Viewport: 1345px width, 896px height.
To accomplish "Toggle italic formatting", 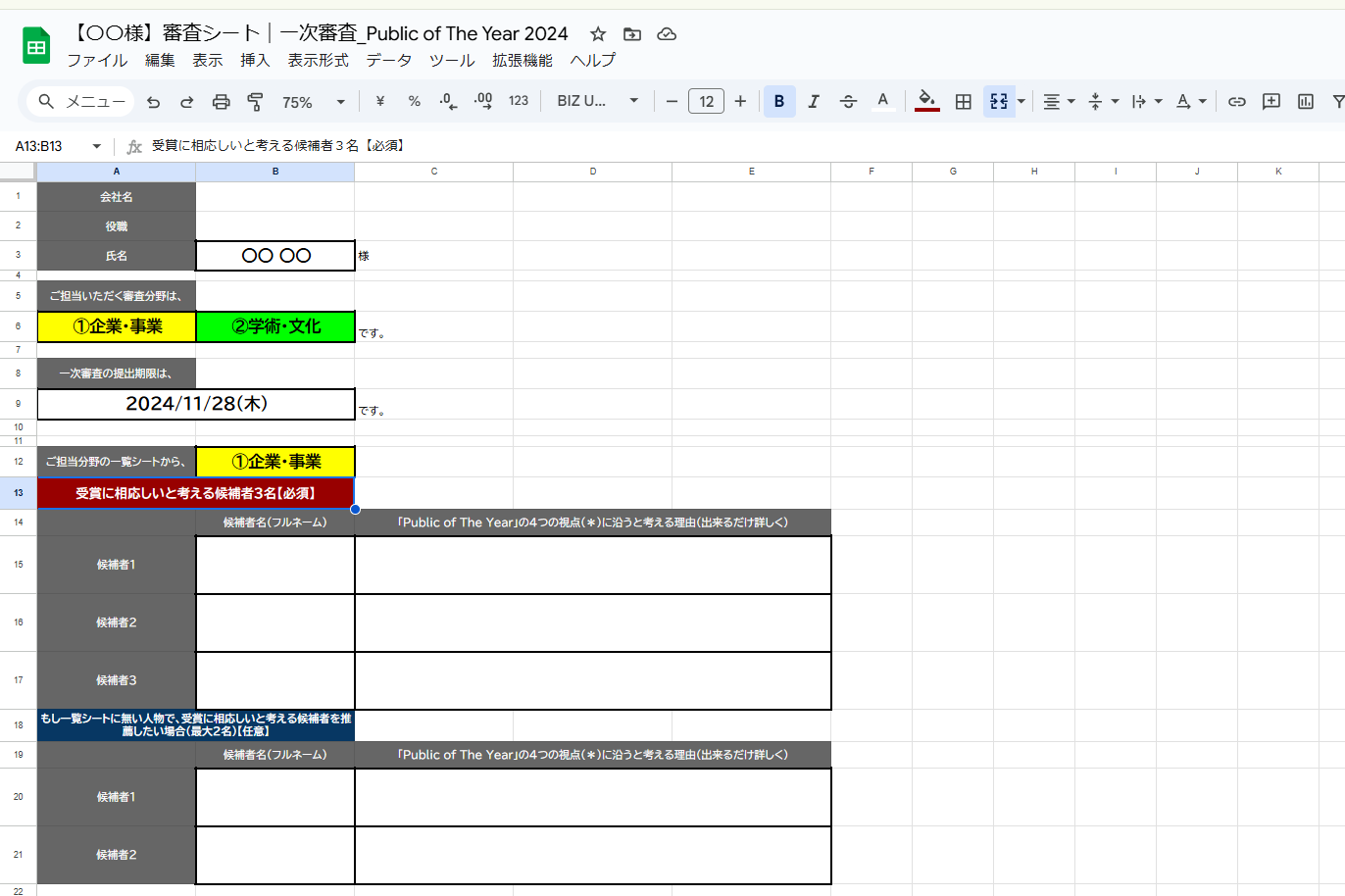I will click(814, 102).
